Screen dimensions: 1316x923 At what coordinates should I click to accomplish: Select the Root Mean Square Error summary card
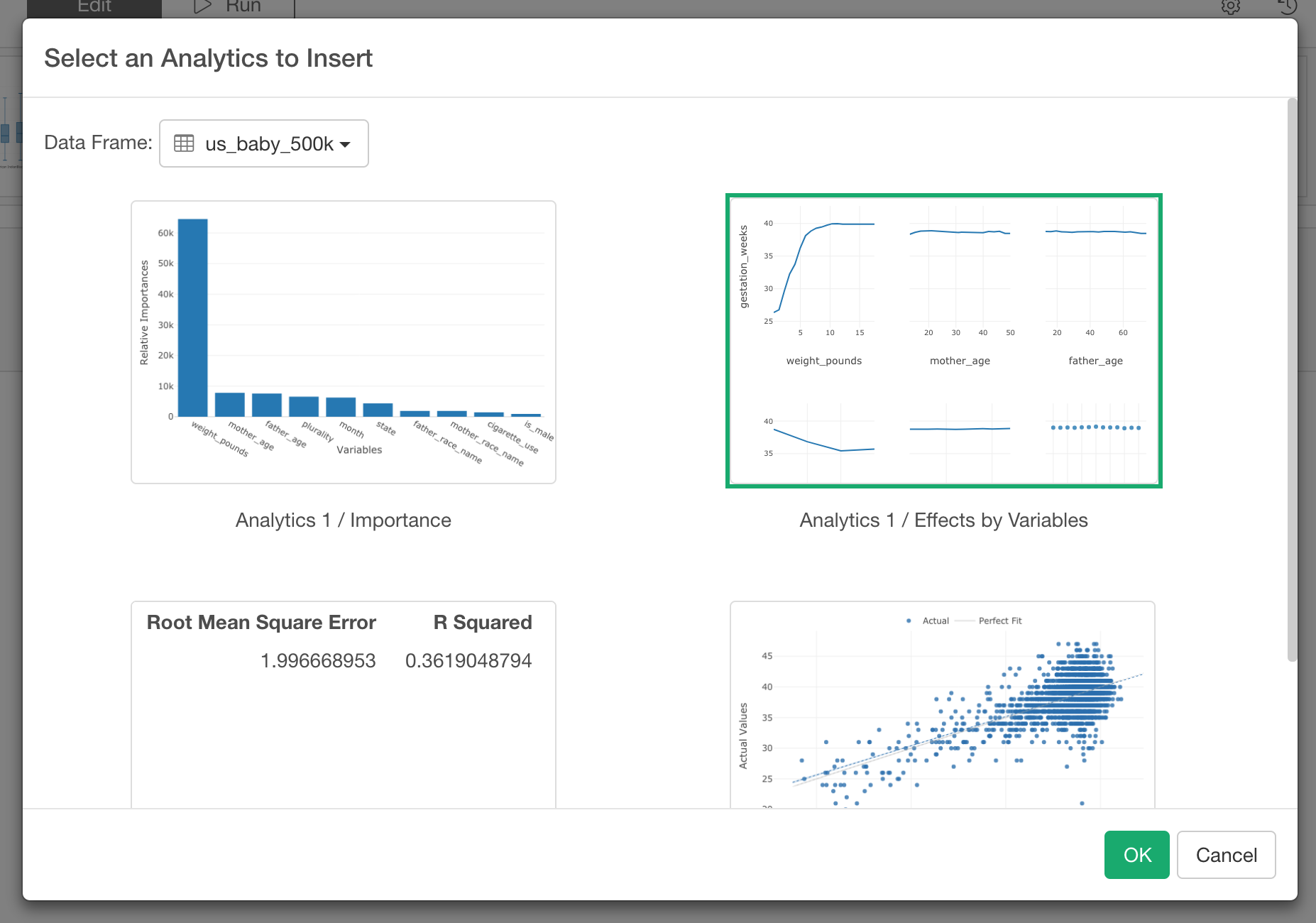tap(344, 704)
